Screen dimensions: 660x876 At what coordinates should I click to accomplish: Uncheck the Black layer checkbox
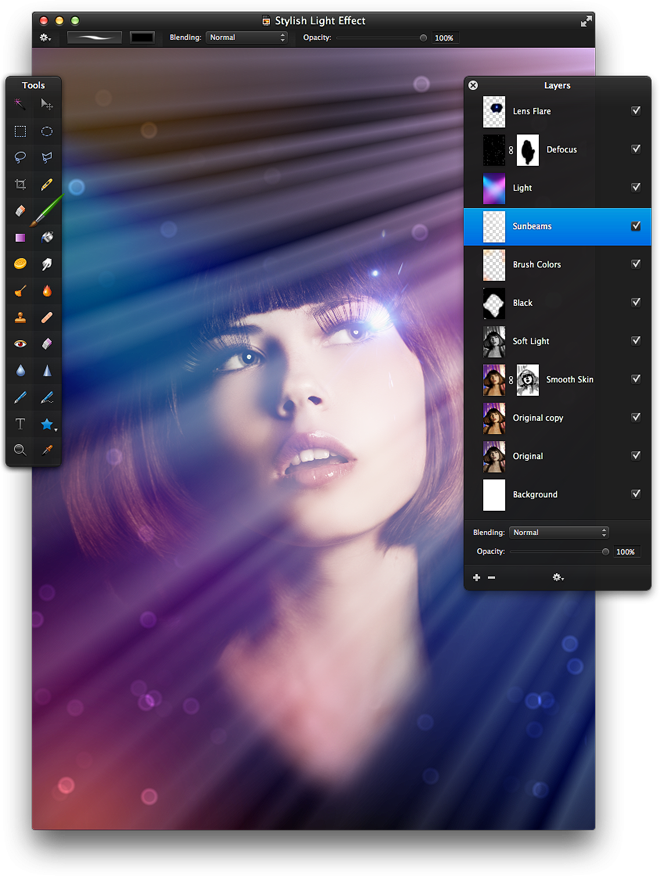point(635,302)
